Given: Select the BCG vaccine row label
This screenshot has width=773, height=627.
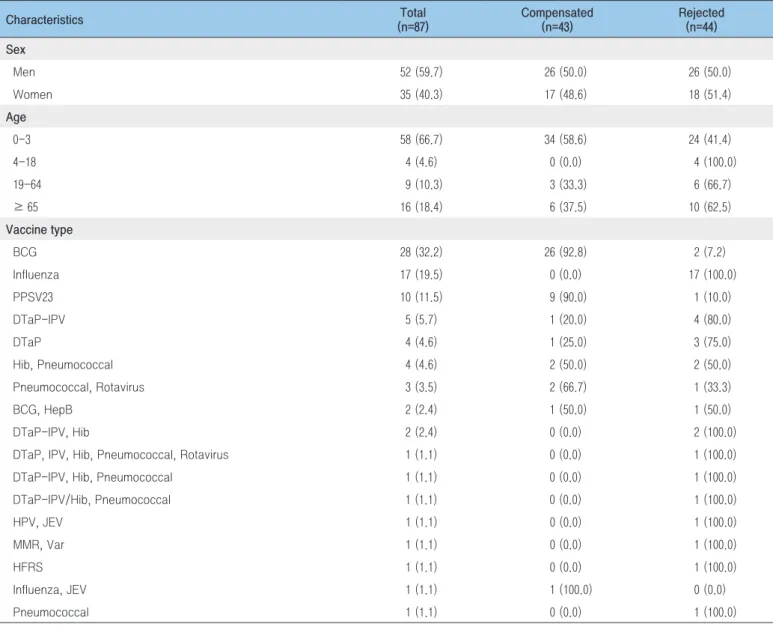Looking at the screenshot, I should [25, 252].
